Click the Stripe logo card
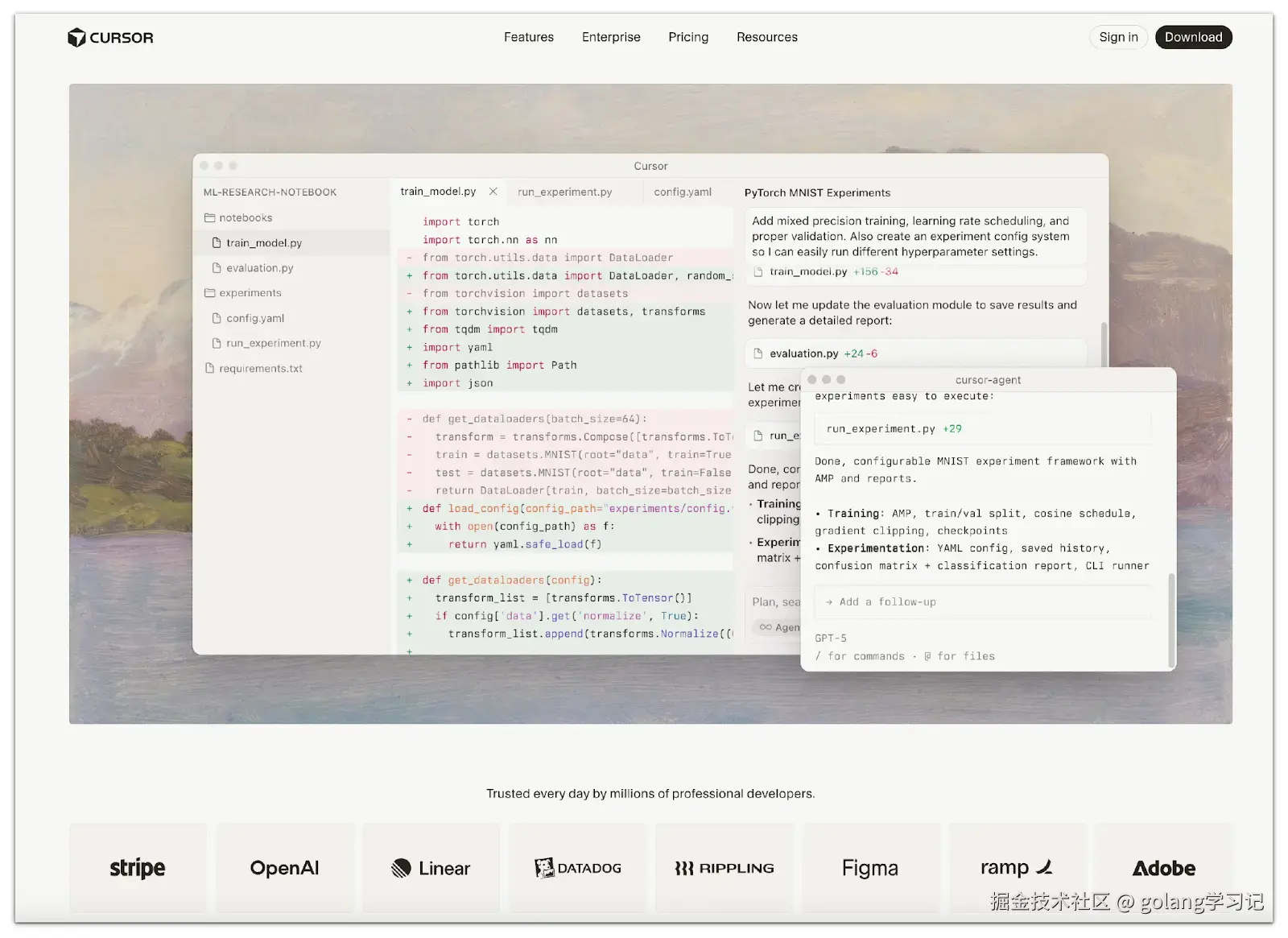The height and width of the screenshot is (938, 1288). point(138,868)
